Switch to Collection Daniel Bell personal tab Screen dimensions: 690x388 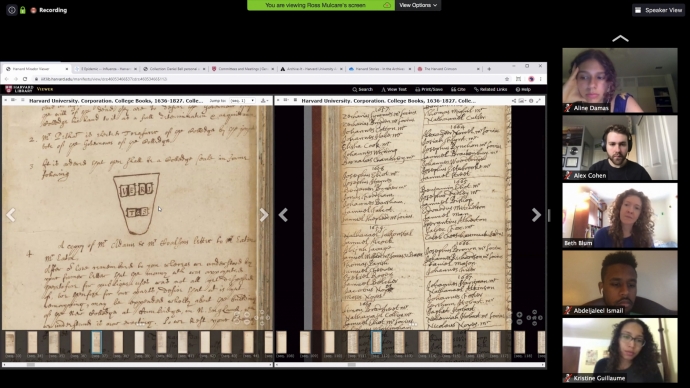click(x=173, y=69)
